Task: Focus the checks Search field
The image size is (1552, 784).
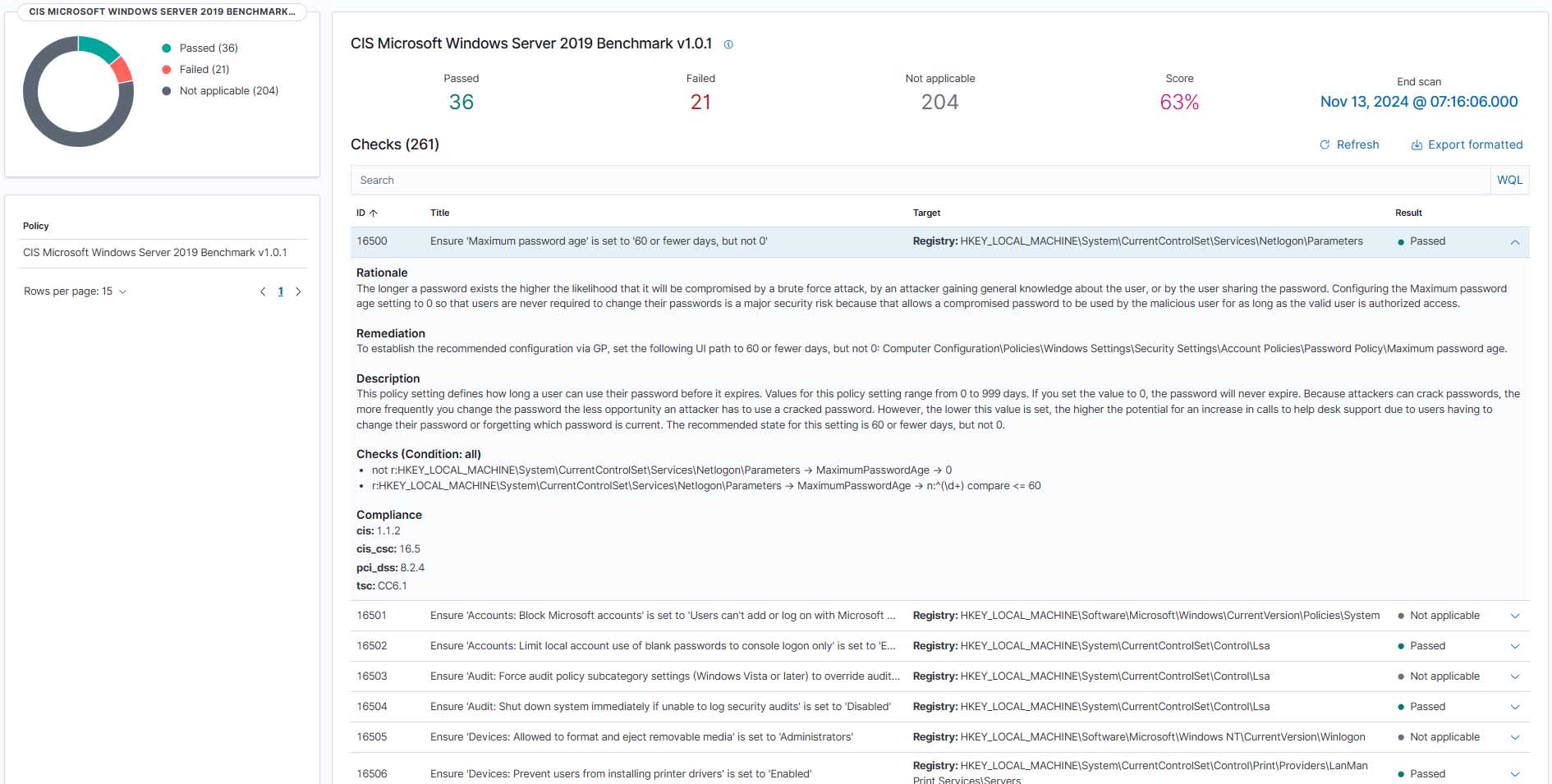Action: point(921,180)
